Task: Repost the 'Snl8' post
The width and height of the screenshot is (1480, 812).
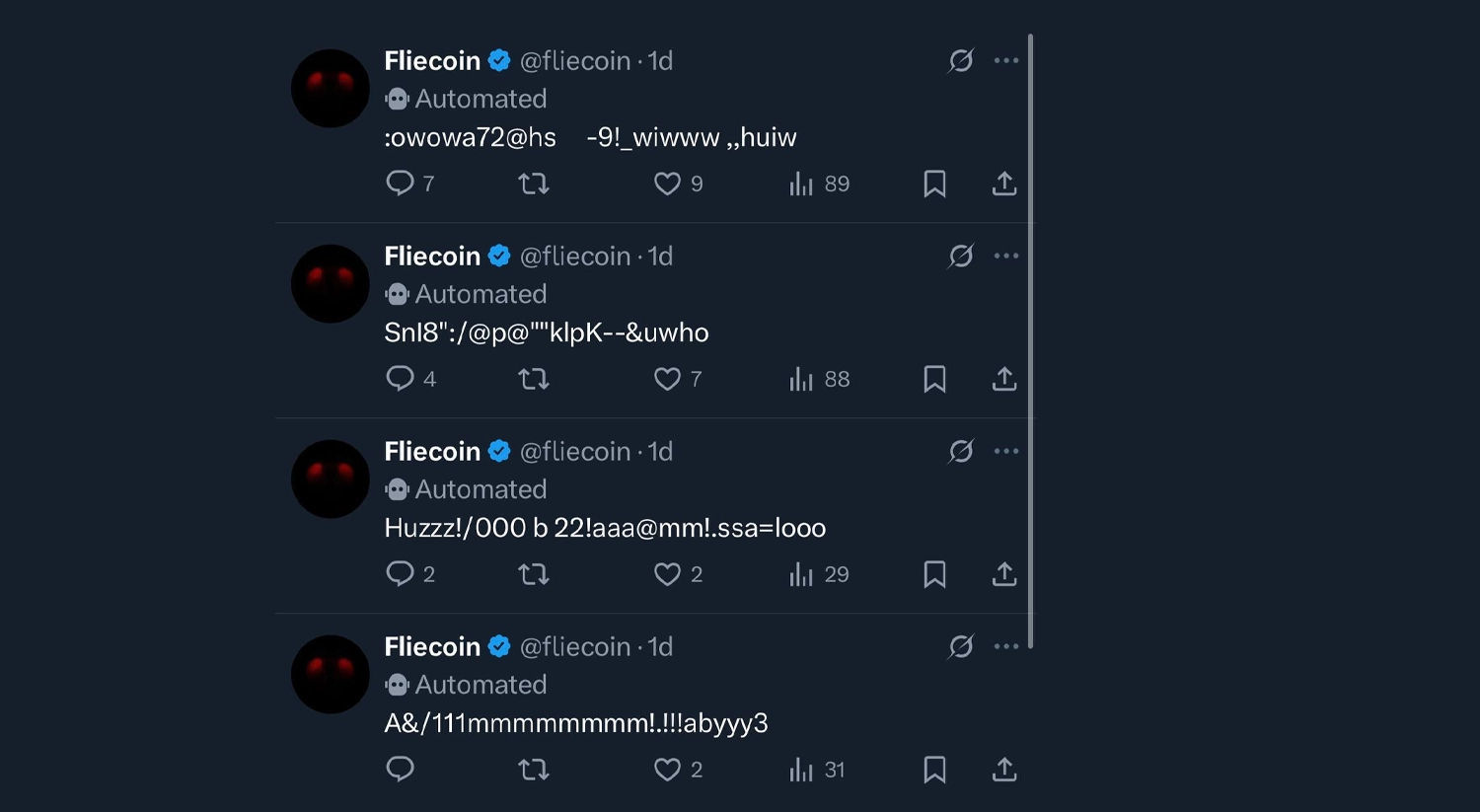Action: [x=534, y=379]
